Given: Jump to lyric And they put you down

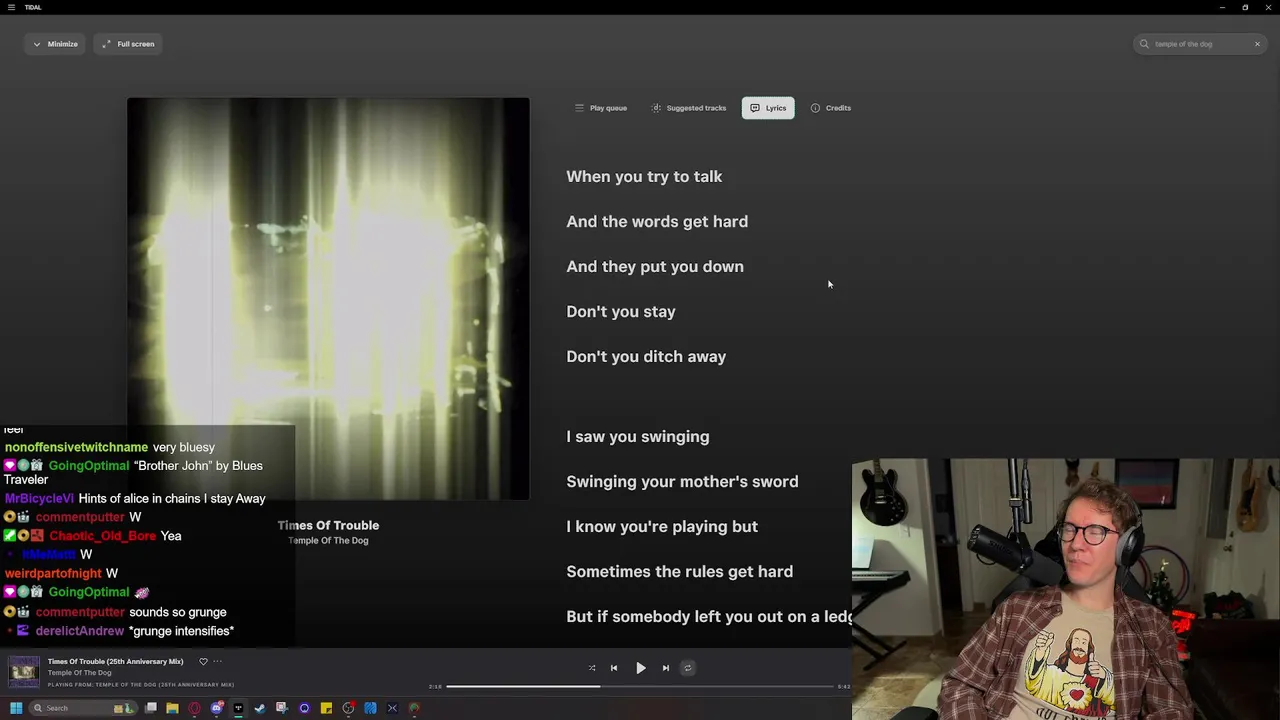Looking at the screenshot, I should coord(655,267).
